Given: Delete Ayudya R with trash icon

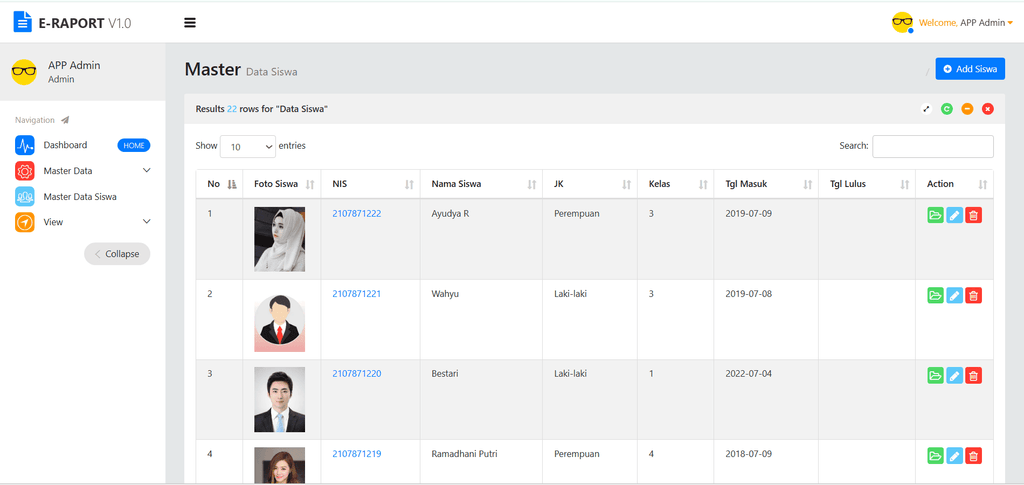Looking at the screenshot, I should [x=973, y=215].
